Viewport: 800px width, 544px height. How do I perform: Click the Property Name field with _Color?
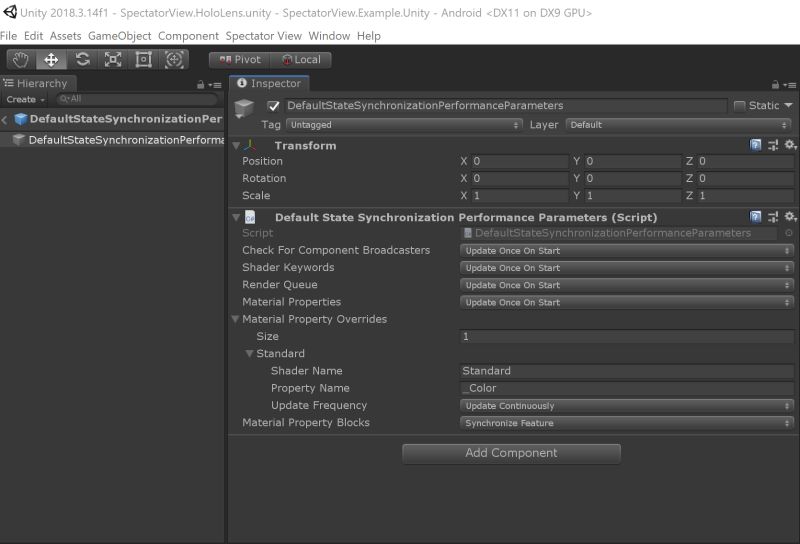(x=627, y=388)
